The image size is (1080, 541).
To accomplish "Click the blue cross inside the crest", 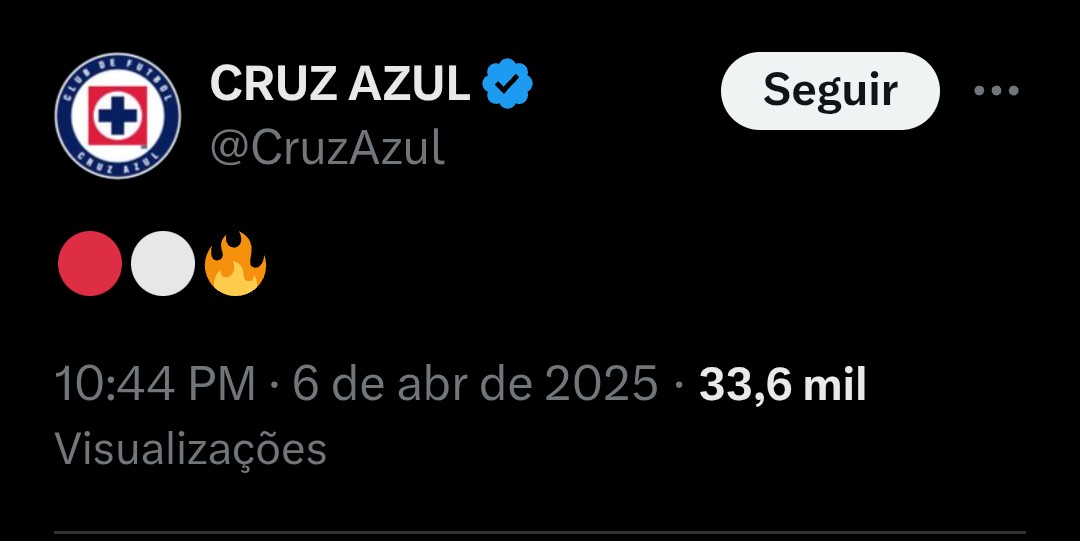I will (116, 115).
